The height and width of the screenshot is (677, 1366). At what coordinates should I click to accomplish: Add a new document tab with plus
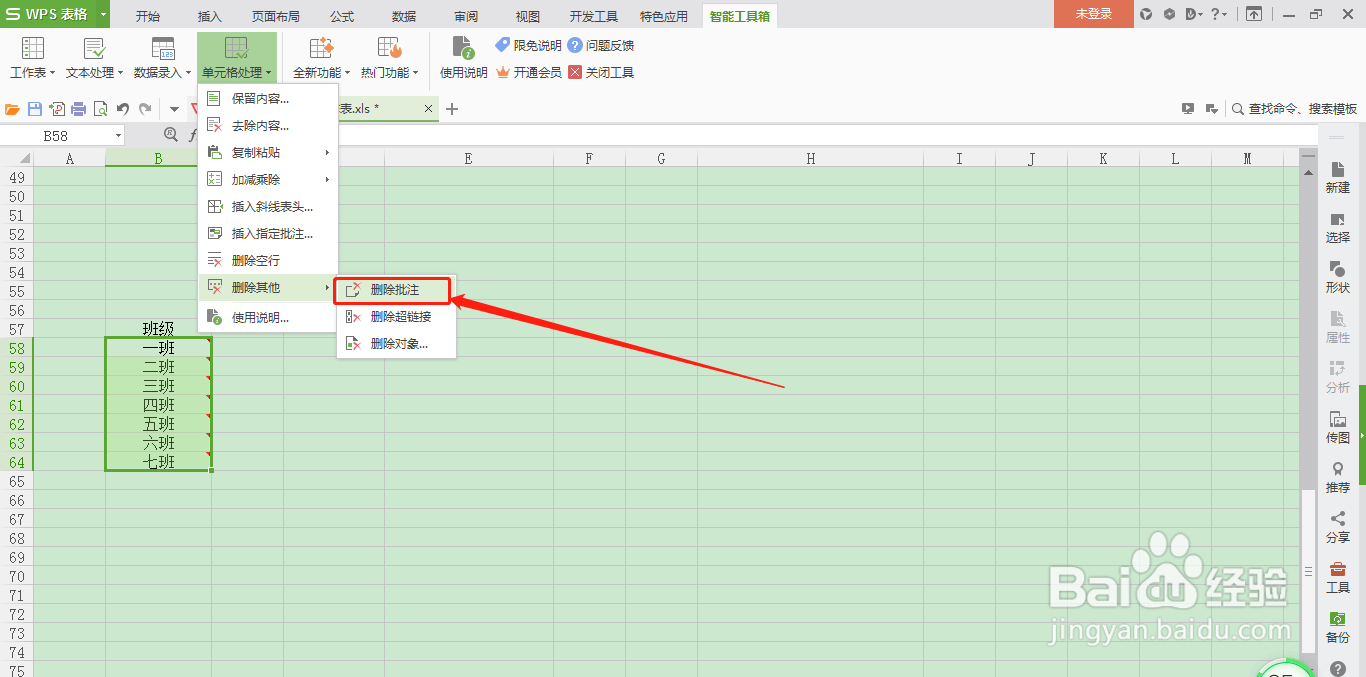(452, 109)
